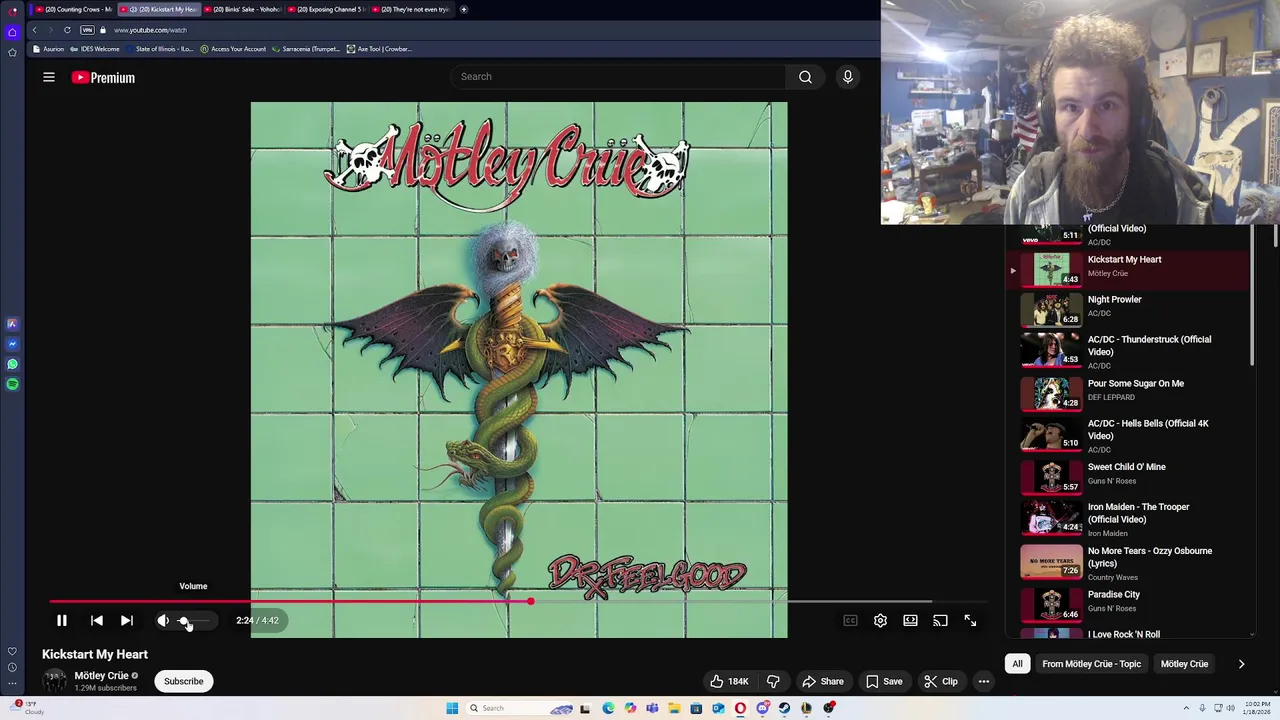This screenshot has height=720, width=1280.
Task: Share the Kickstart My Heart video
Action: [823, 681]
